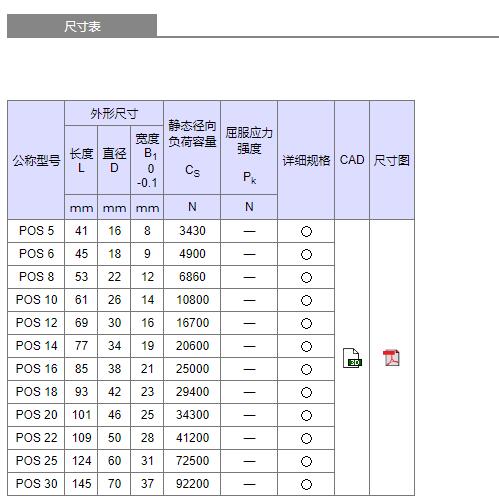
Task: Click the detail spec circle for POS 18
Action: (306, 392)
